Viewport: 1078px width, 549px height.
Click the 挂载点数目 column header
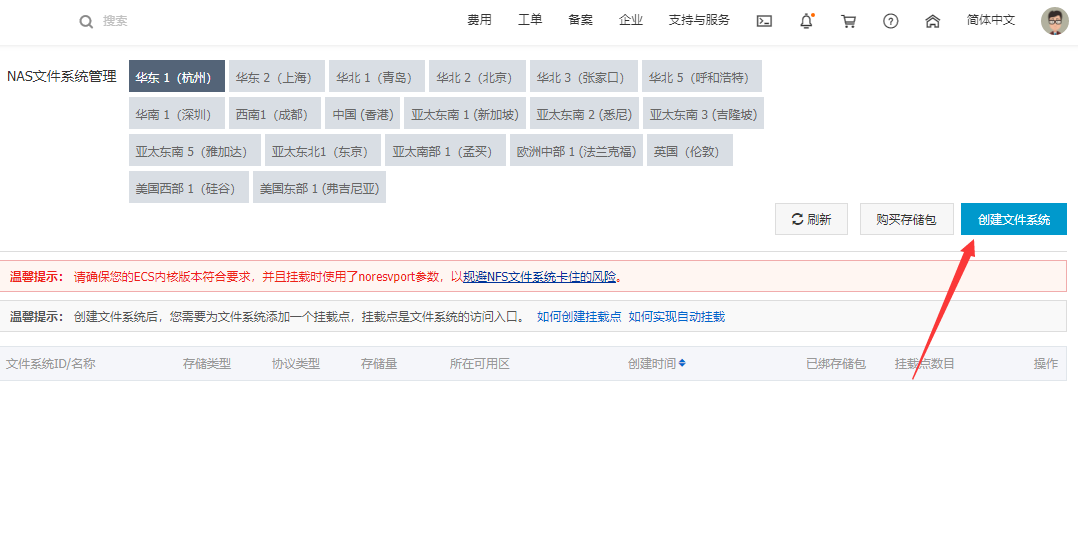coord(925,363)
